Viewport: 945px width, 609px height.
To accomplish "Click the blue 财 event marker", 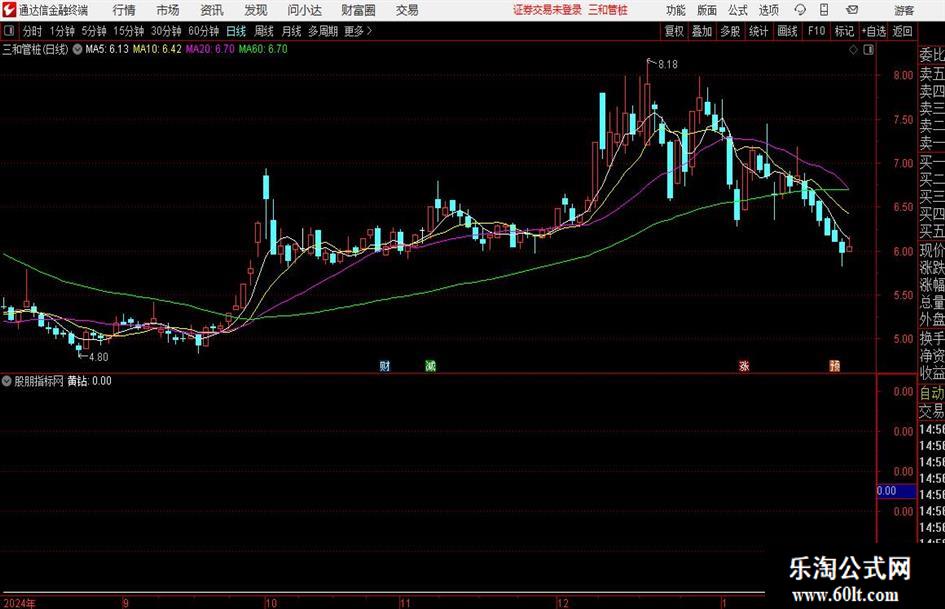I will 385,365.
